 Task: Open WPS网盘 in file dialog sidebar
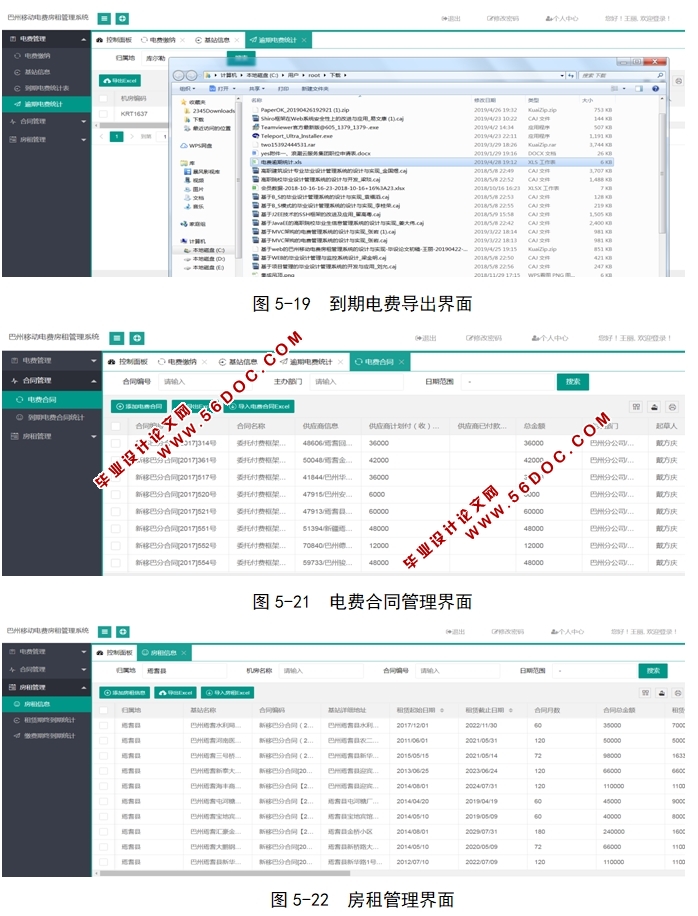point(196,145)
